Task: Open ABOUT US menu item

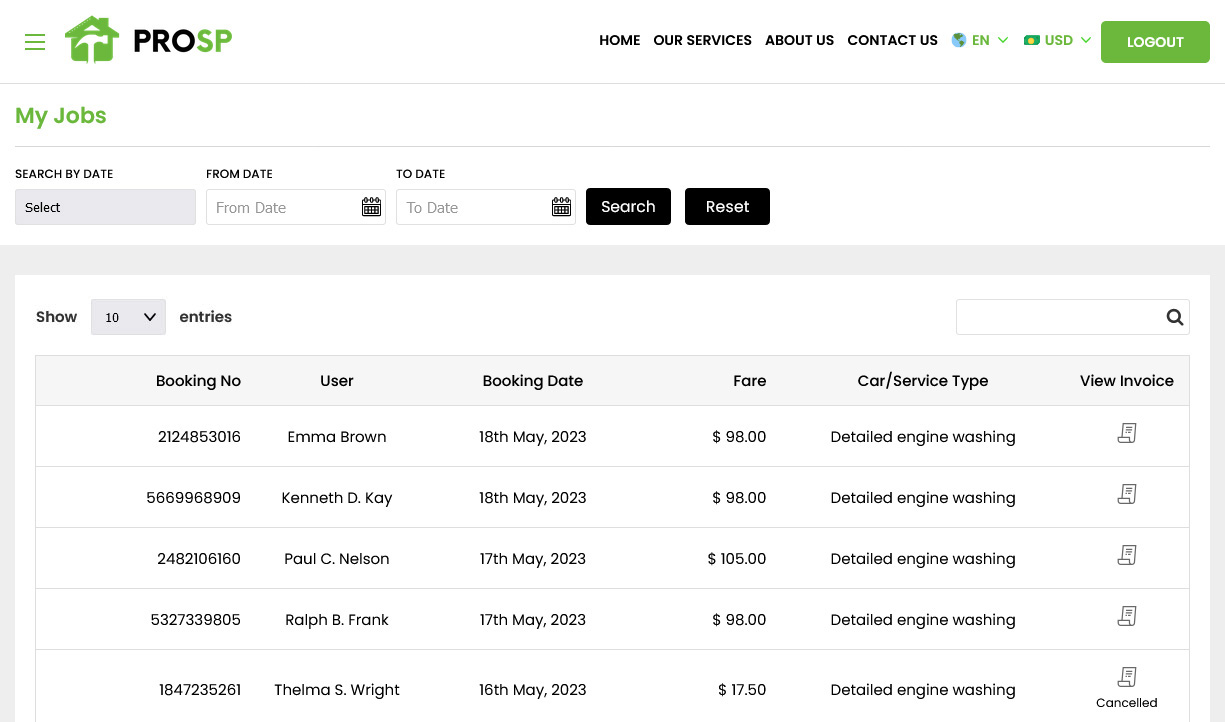Action: tap(799, 40)
